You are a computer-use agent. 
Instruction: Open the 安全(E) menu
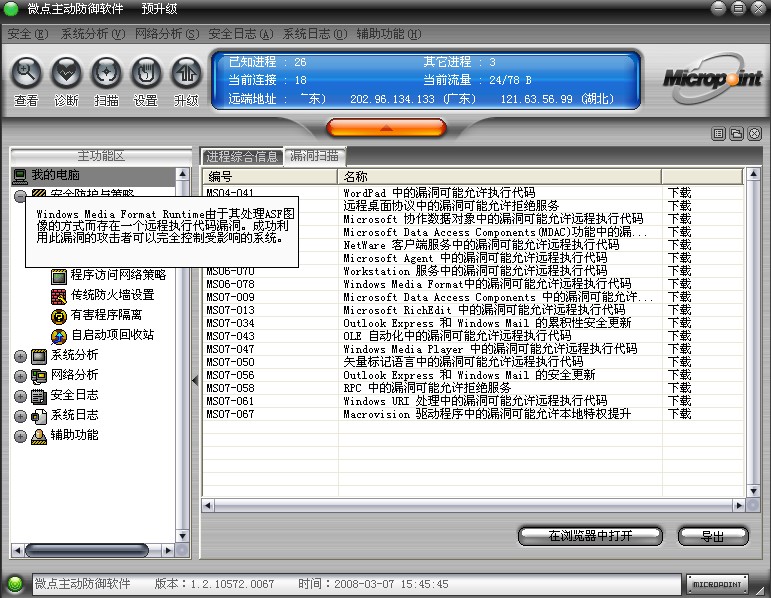(x=28, y=34)
